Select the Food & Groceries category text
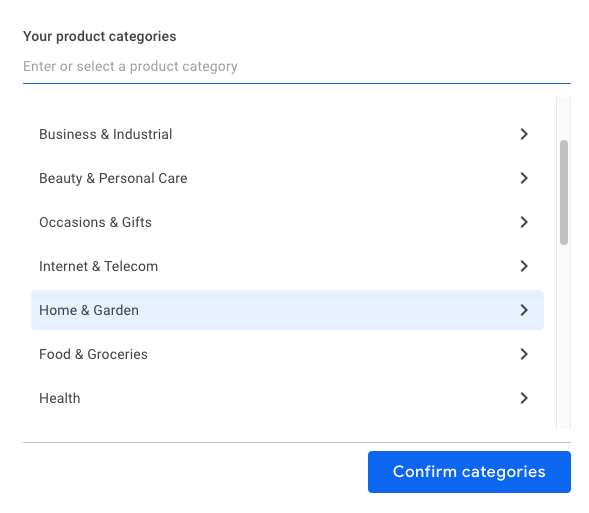Image resolution: width=589 pixels, height=513 pixels. [93, 354]
